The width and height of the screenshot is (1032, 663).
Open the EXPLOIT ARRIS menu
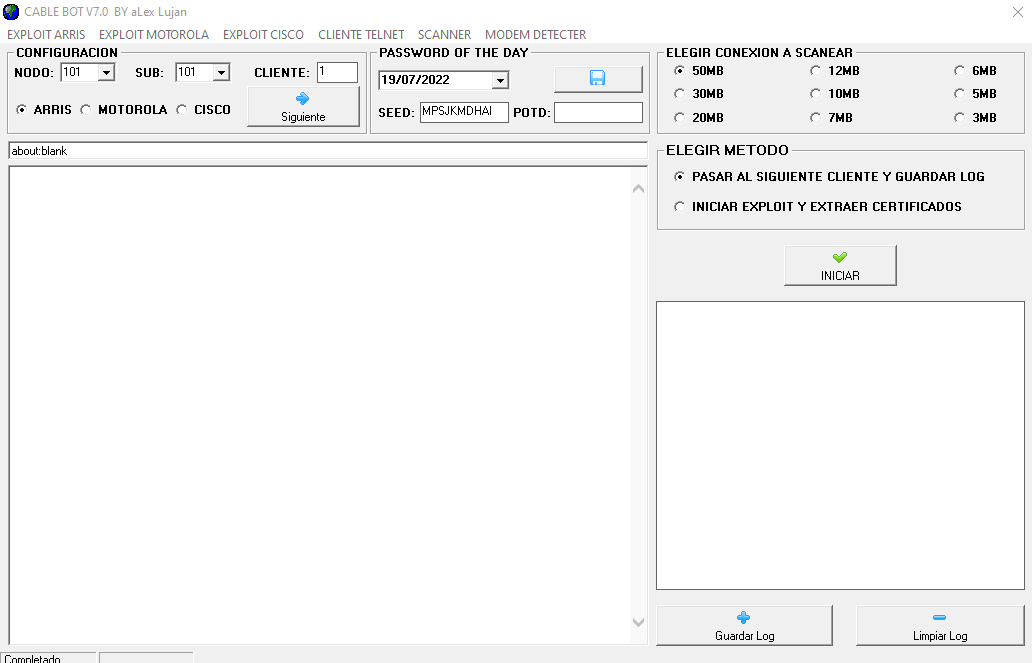(x=46, y=35)
